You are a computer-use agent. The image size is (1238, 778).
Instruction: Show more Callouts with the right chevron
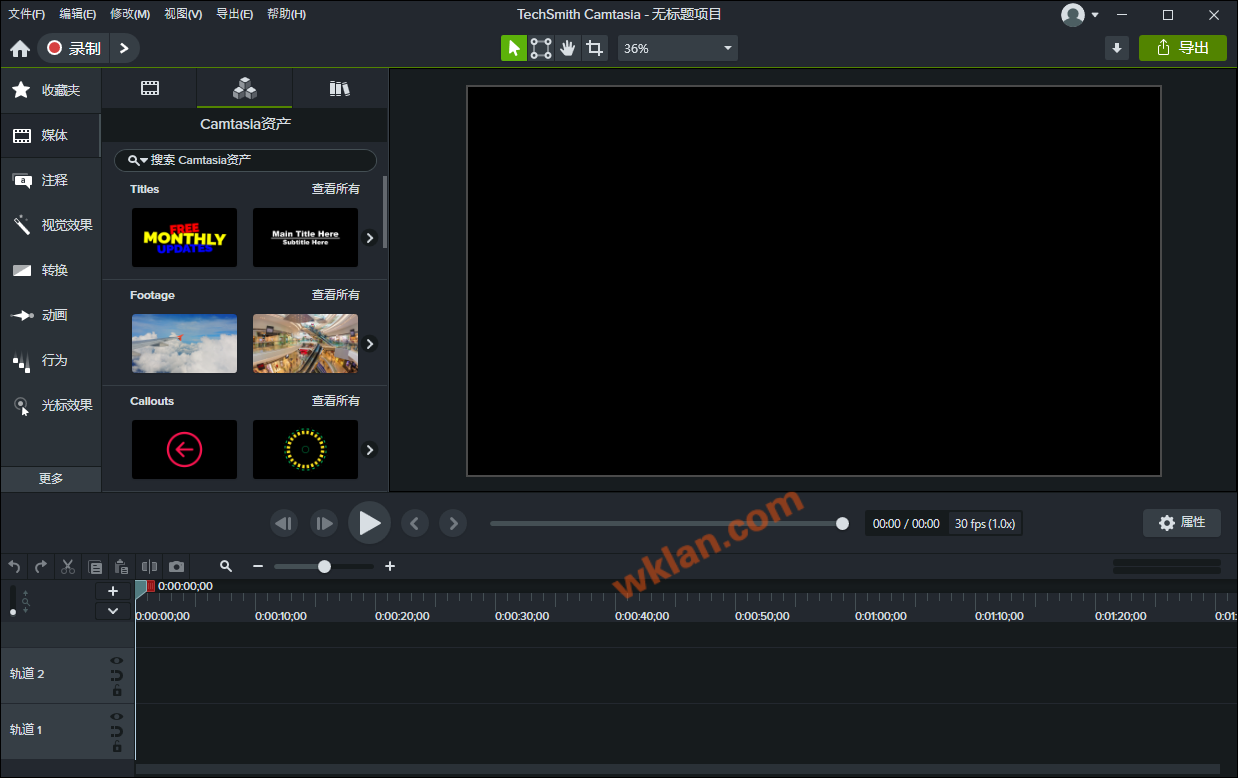click(369, 450)
